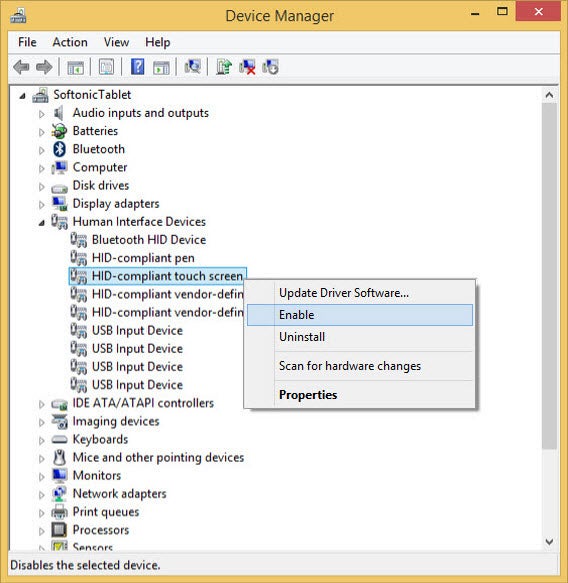
Task: Click the Human Interface Devices category icon
Action: [x=59, y=222]
